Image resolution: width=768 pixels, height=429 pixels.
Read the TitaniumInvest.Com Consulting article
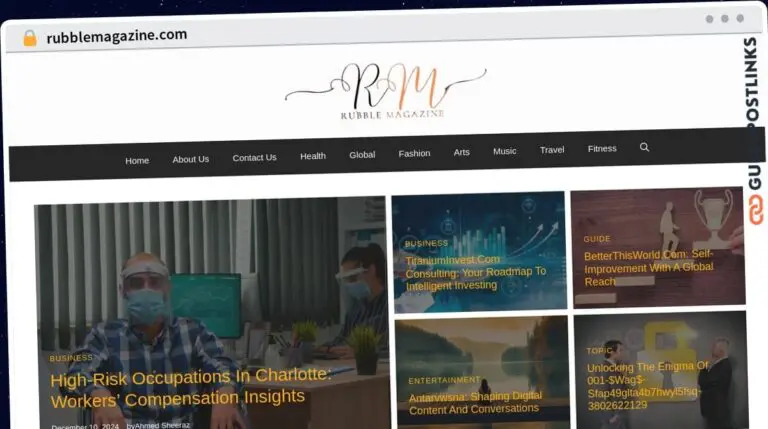pos(475,271)
